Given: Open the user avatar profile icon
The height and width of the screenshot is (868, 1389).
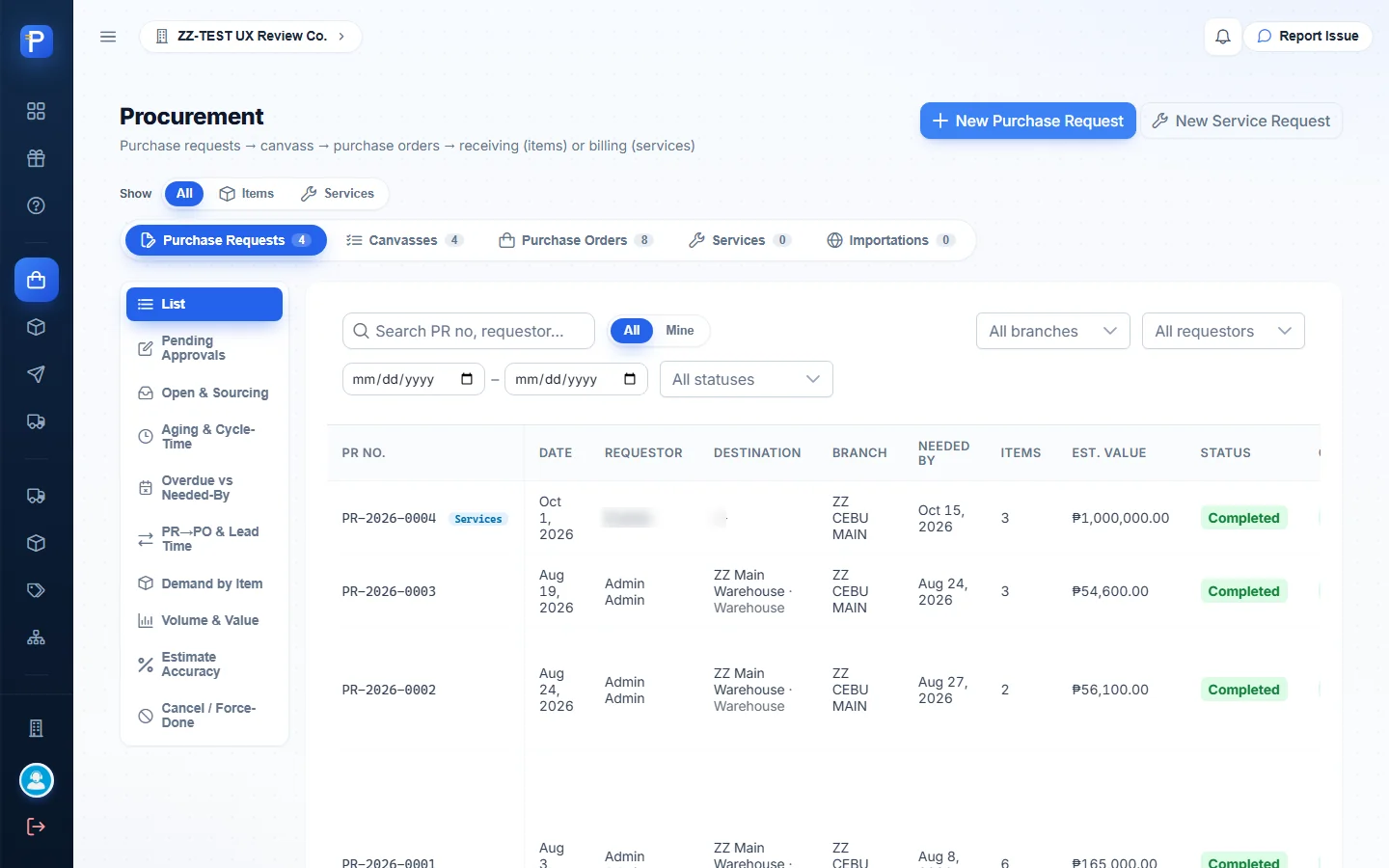Looking at the screenshot, I should point(37,780).
